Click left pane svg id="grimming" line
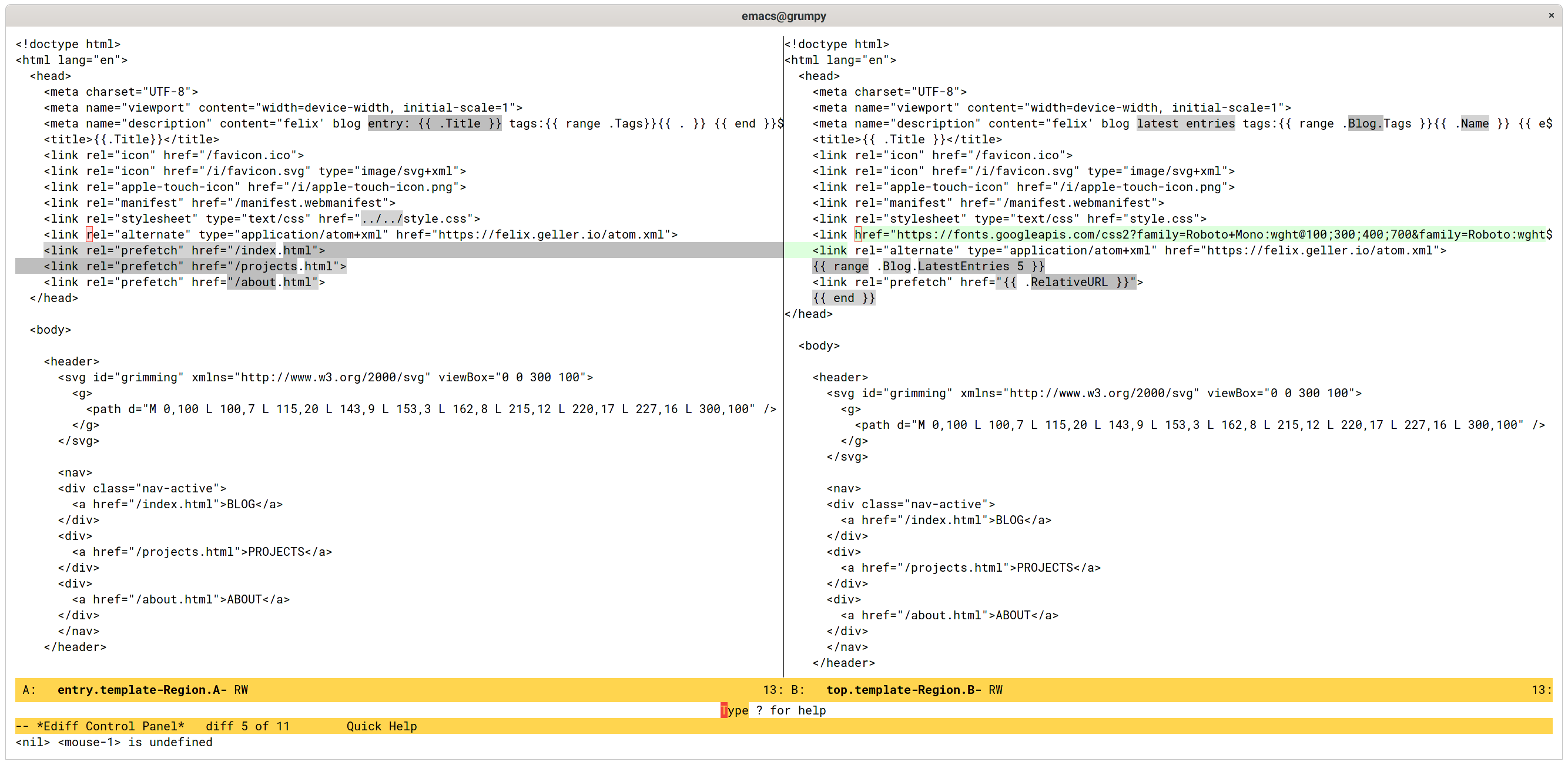1568x765 pixels. coord(325,377)
